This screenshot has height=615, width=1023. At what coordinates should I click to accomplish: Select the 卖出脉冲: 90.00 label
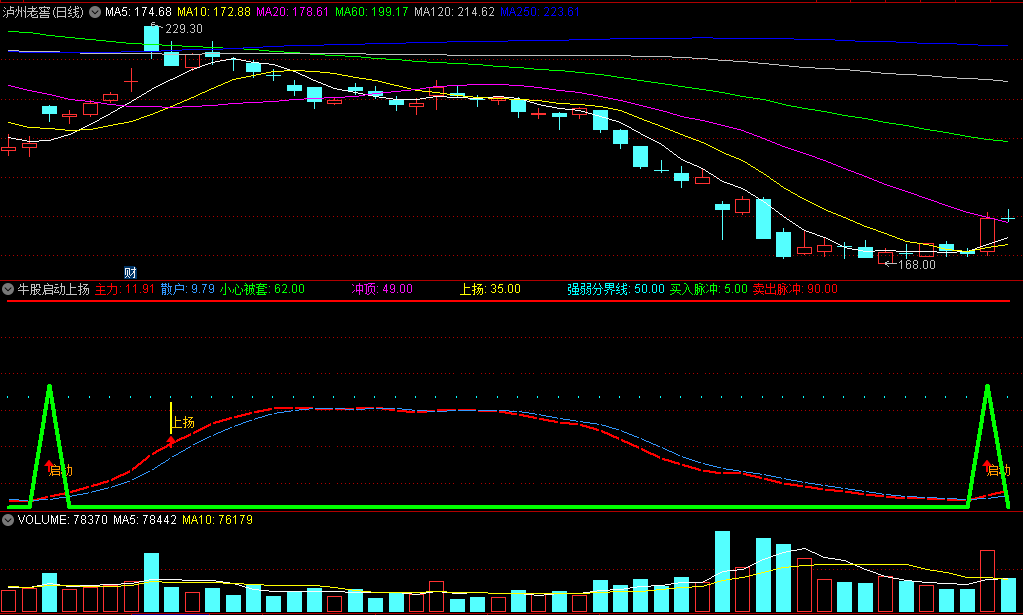795,289
